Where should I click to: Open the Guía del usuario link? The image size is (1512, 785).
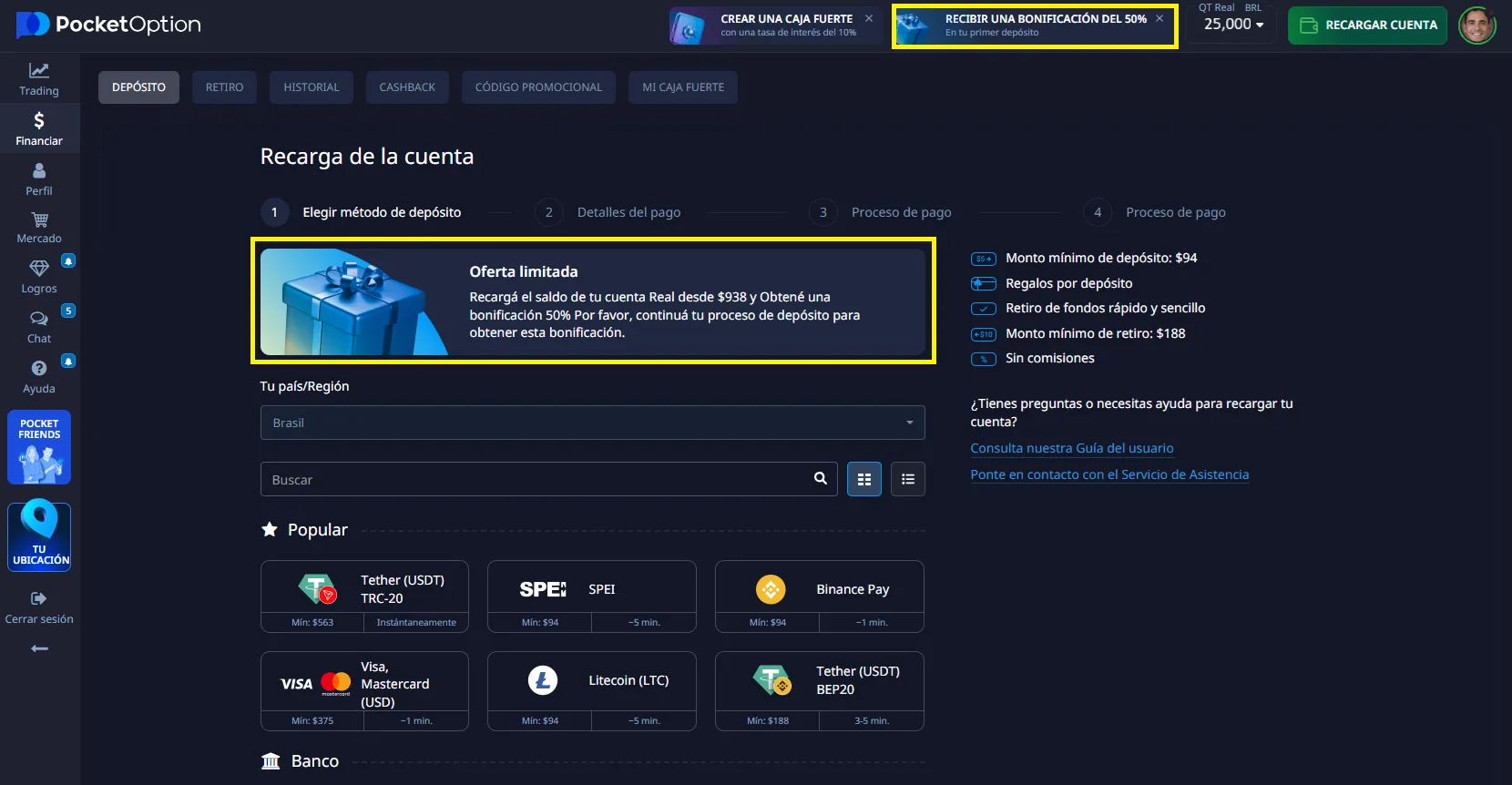(1071, 448)
